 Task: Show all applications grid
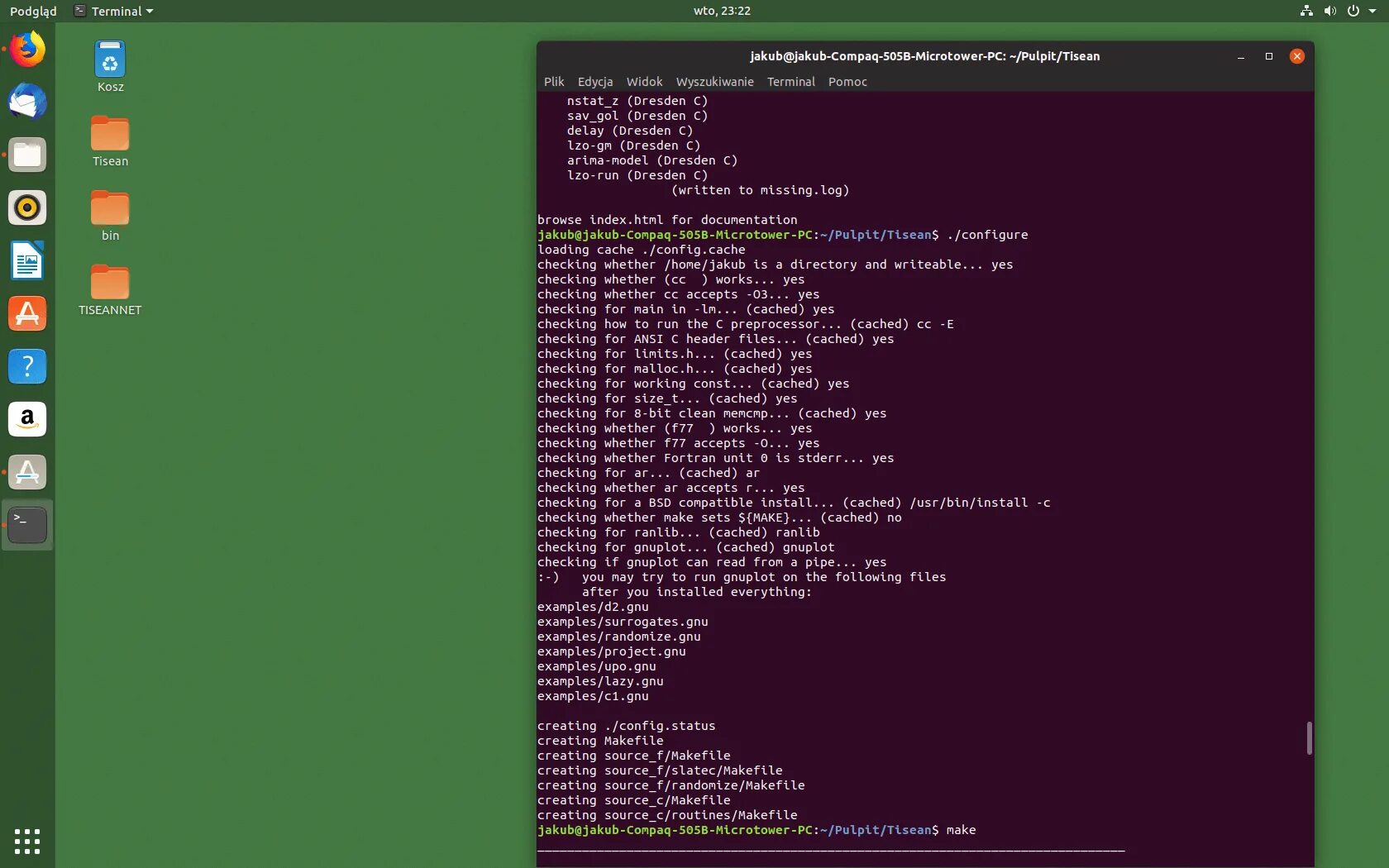pyautogui.click(x=27, y=841)
